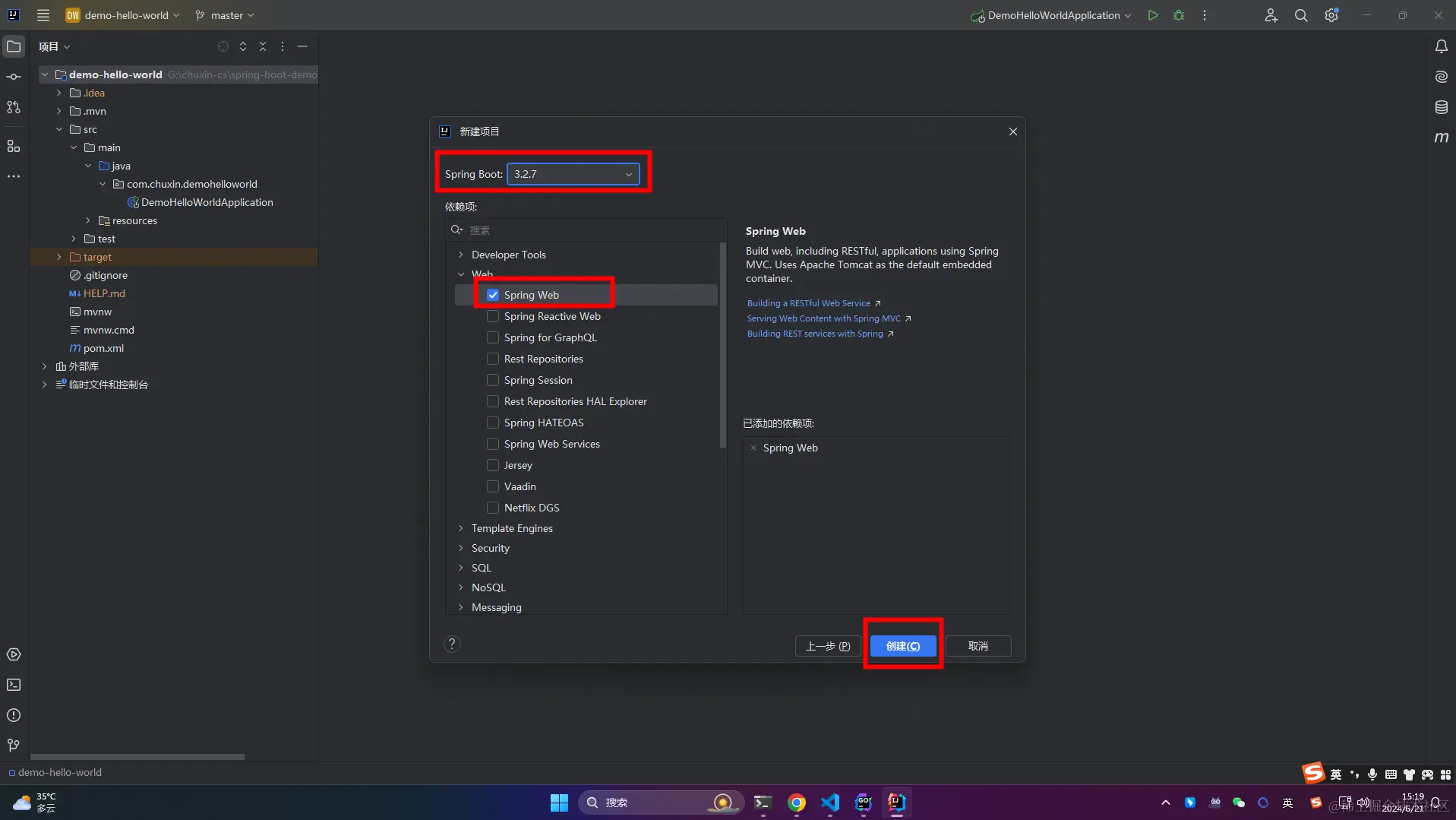Click the Cancel (取消) button

click(x=978, y=646)
